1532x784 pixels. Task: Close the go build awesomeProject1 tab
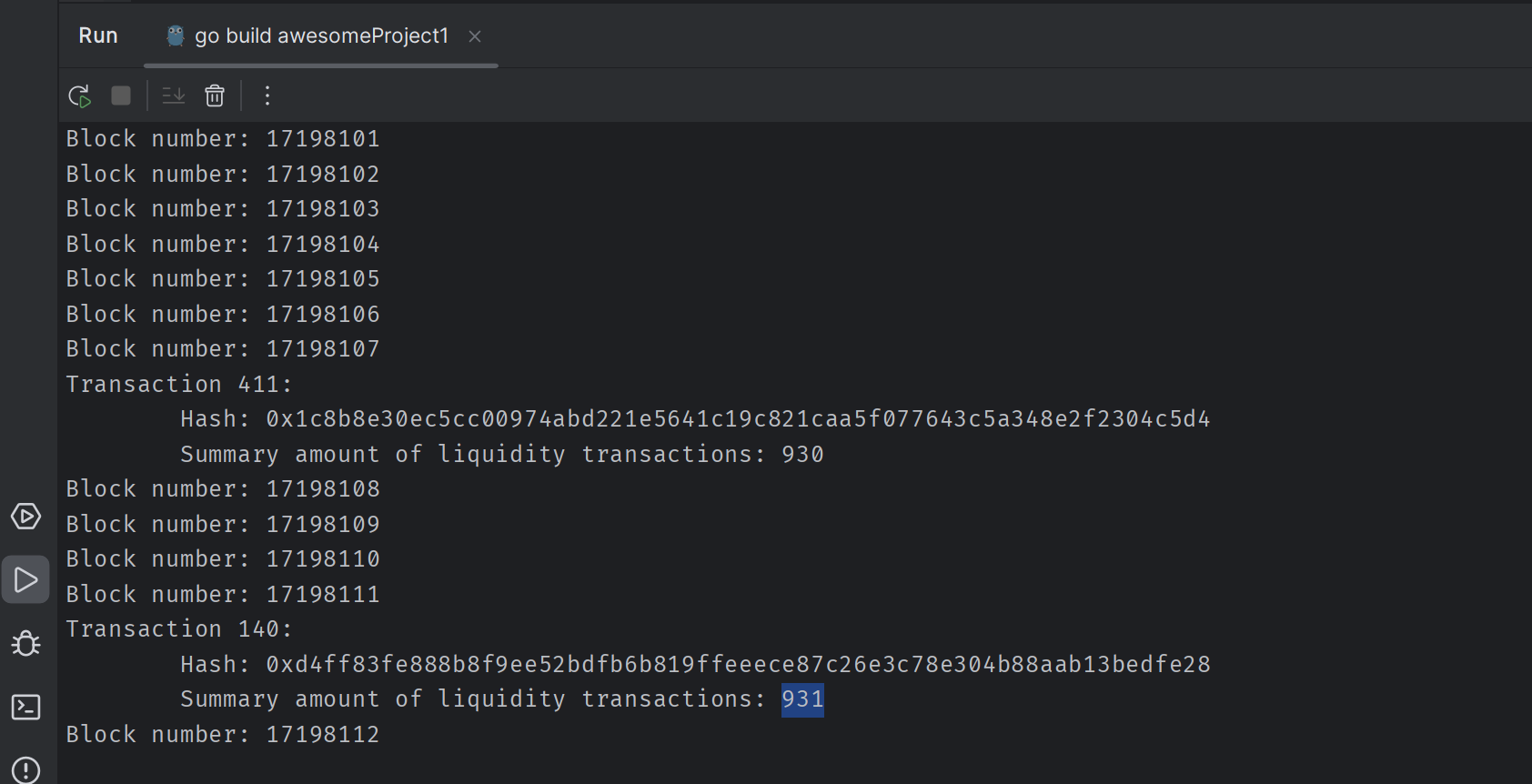475,36
